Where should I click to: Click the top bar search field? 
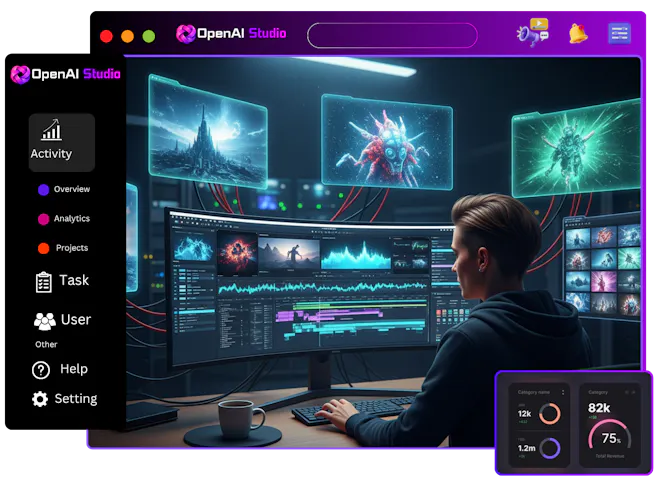(392, 35)
